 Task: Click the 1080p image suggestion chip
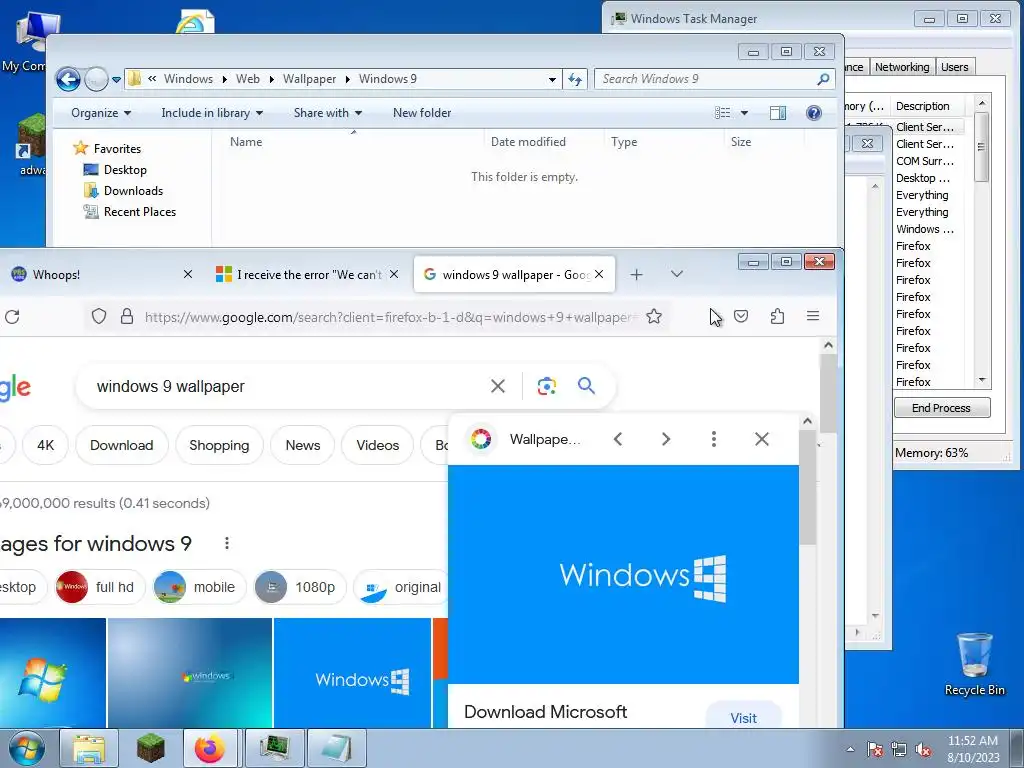tap(300, 587)
